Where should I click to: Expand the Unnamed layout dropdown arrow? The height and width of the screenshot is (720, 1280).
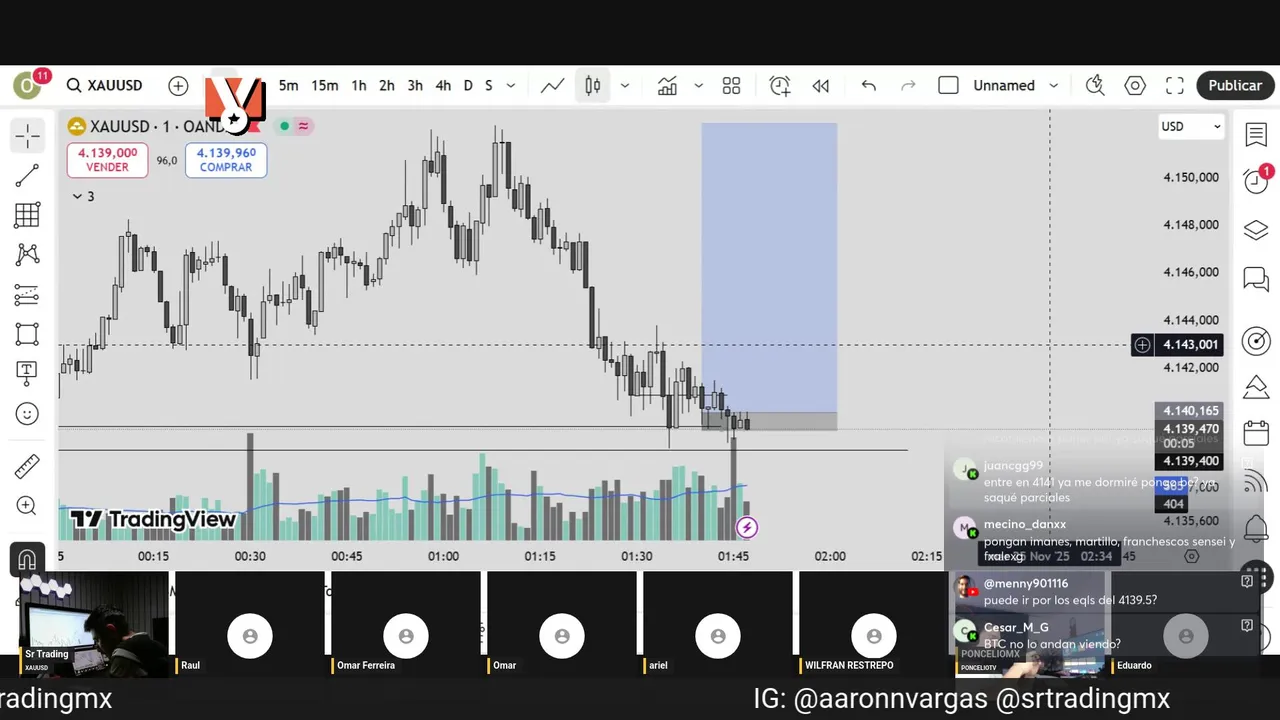click(1053, 86)
